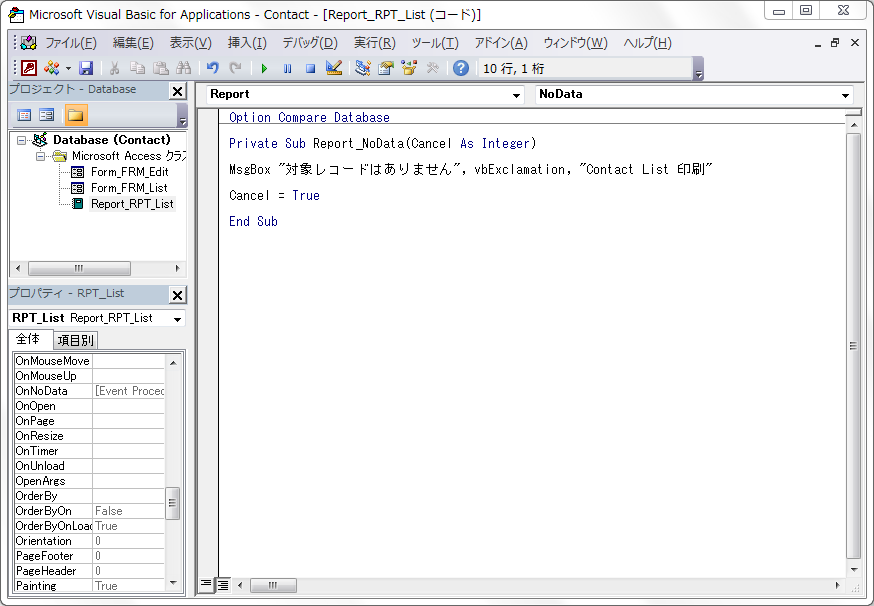Open the 挿入(I) menu
Viewport: 874px width, 606px height.
click(x=247, y=43)
